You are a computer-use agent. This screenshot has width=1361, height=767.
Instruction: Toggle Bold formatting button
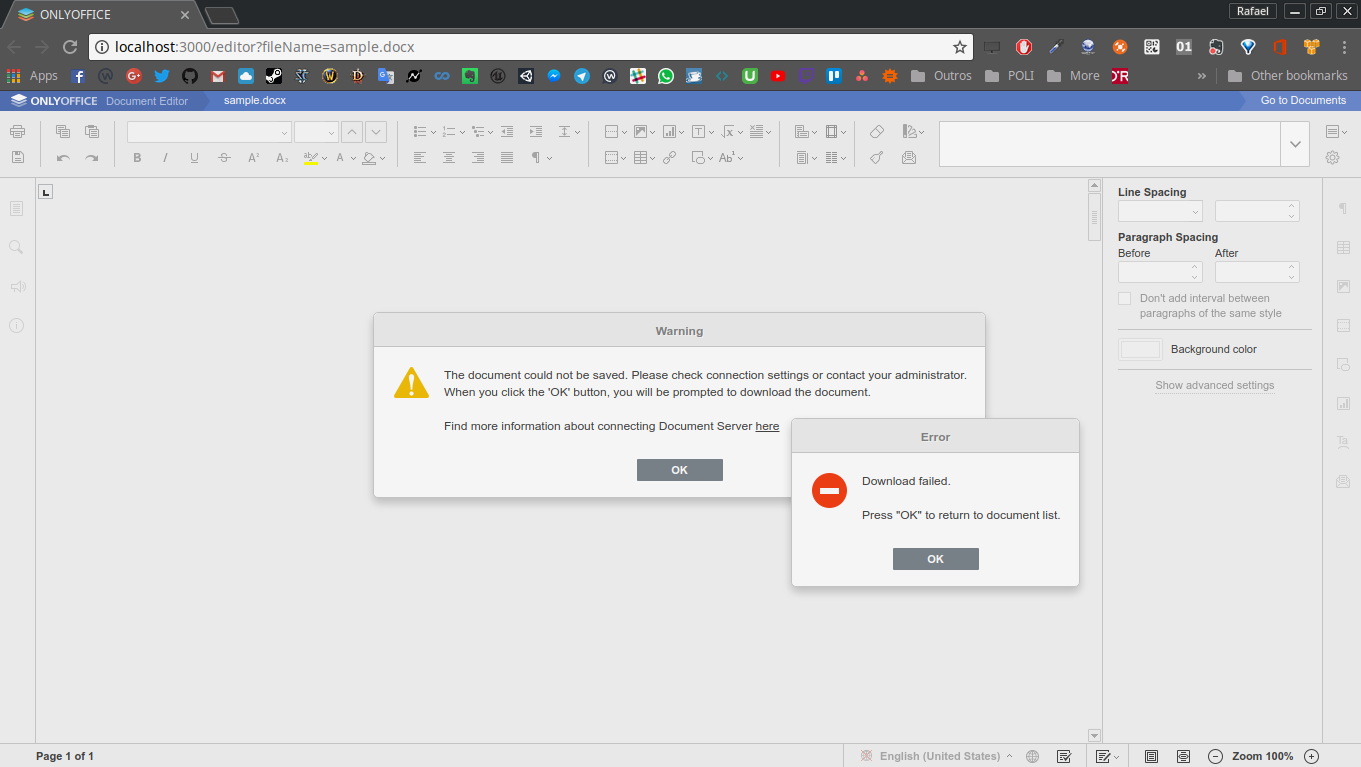(137, 157)
